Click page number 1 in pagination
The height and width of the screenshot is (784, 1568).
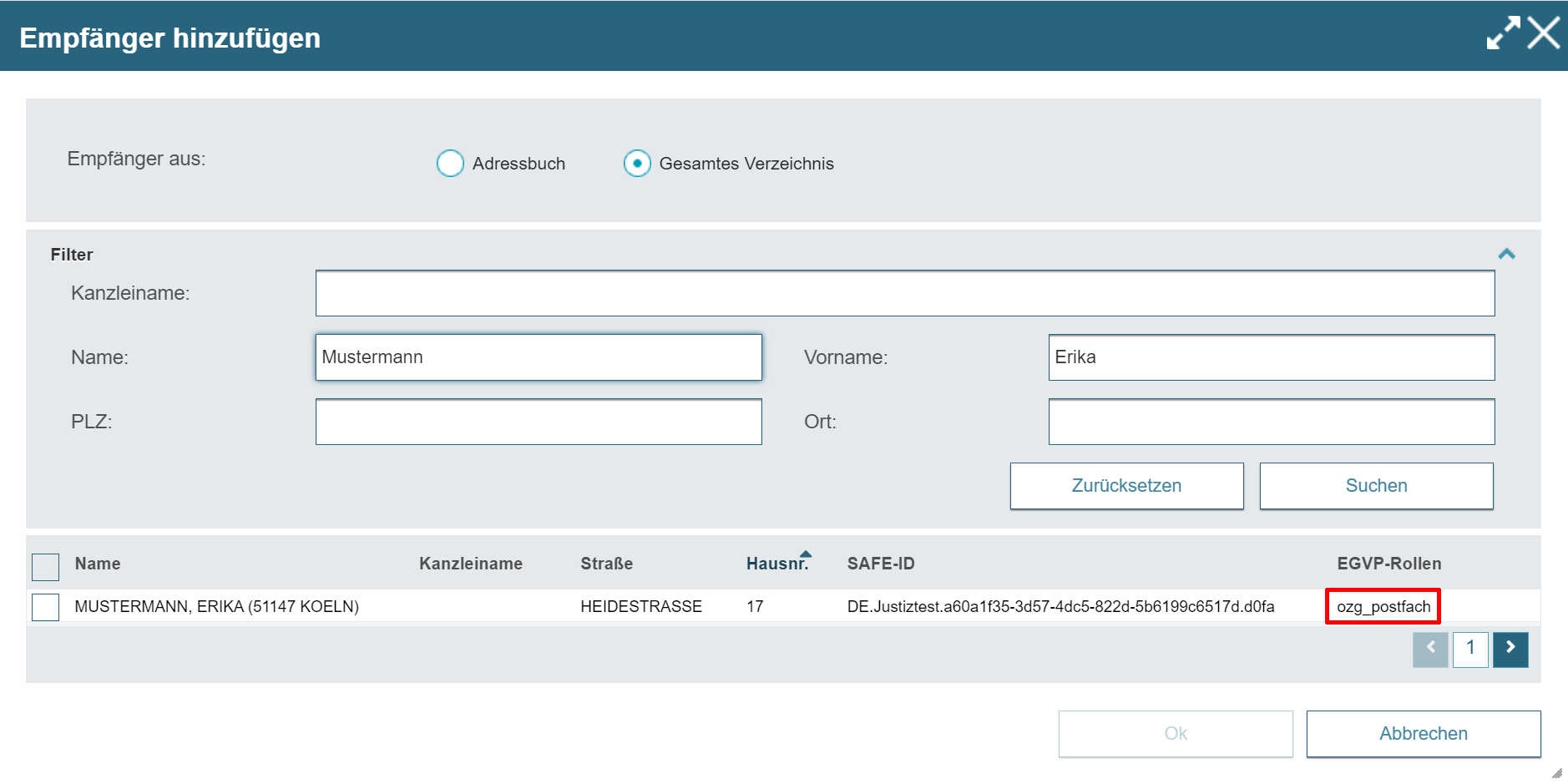[x=1470, y=649]
